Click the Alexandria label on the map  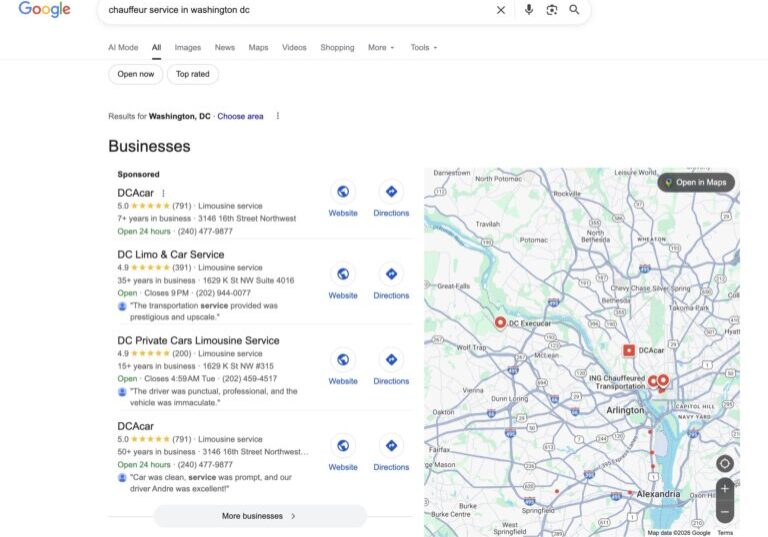coord(658,494)
